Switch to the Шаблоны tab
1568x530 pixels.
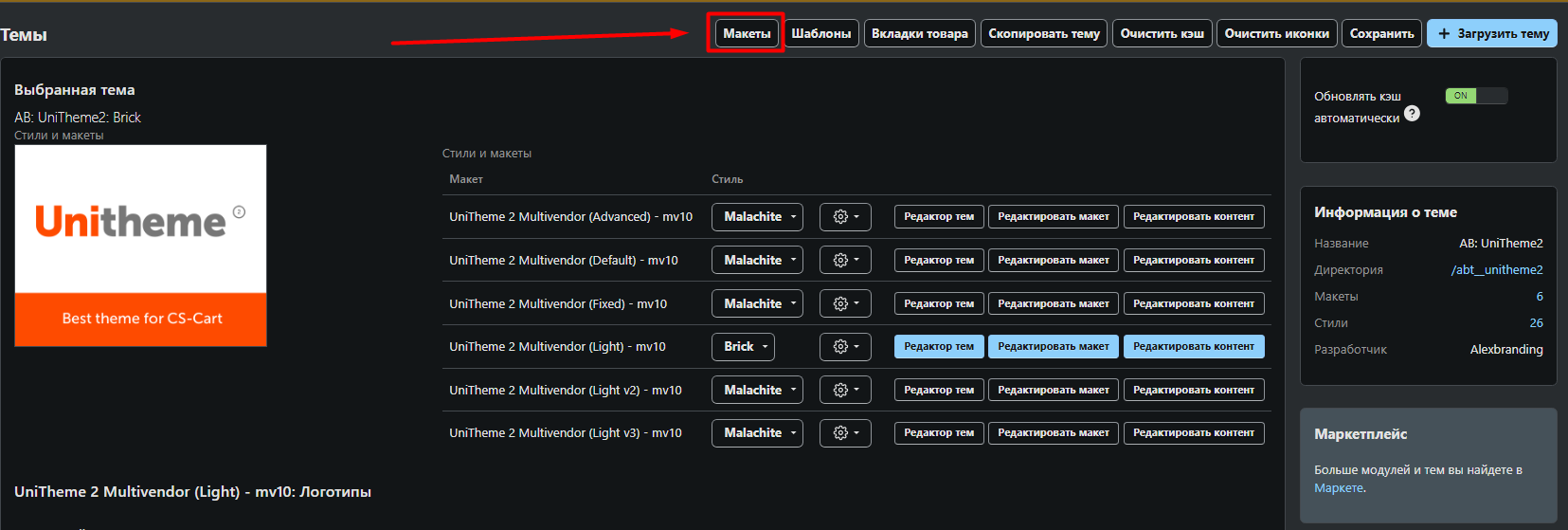[820, 34]
